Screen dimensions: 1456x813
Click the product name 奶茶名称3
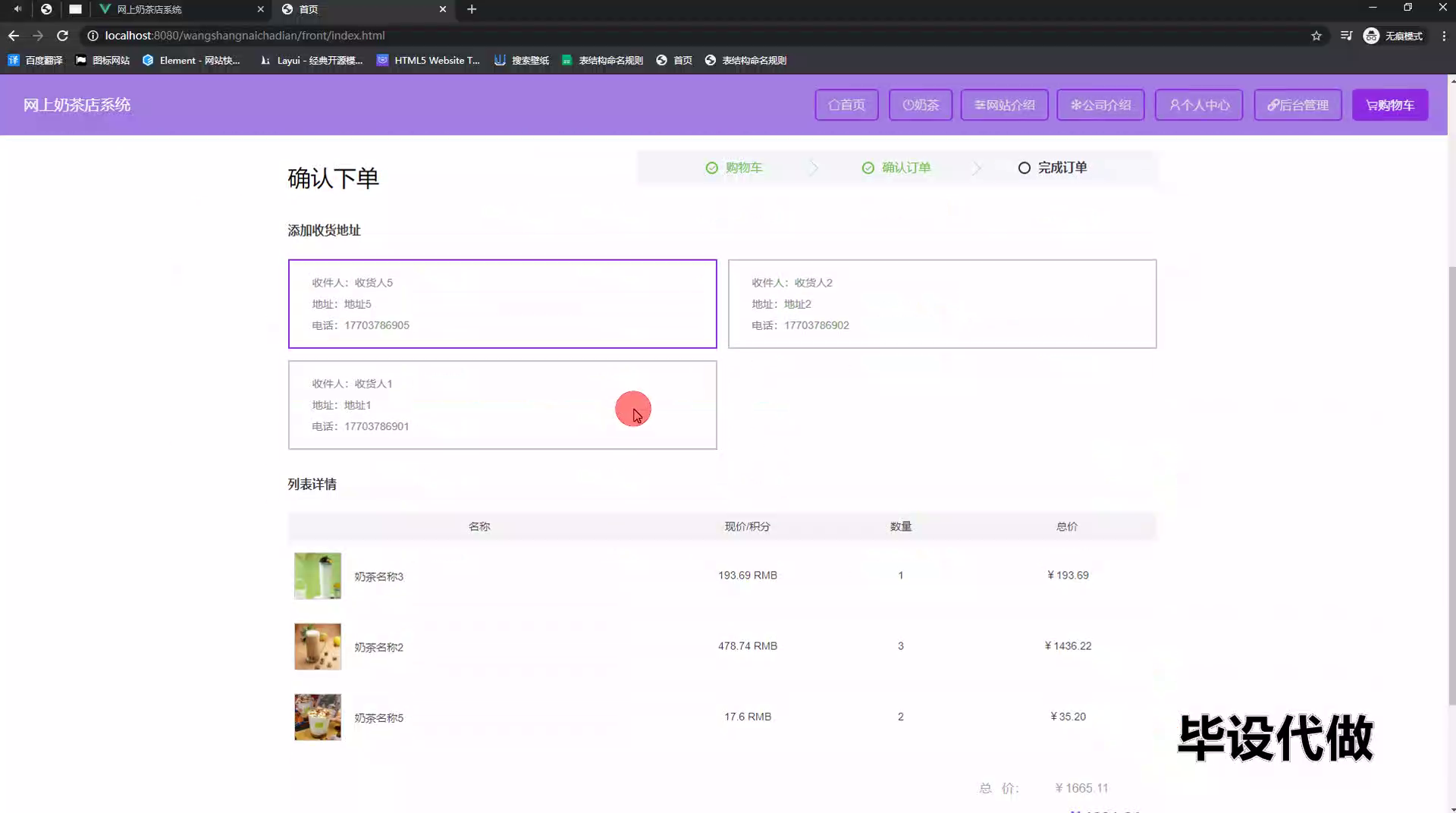point(378,576)
